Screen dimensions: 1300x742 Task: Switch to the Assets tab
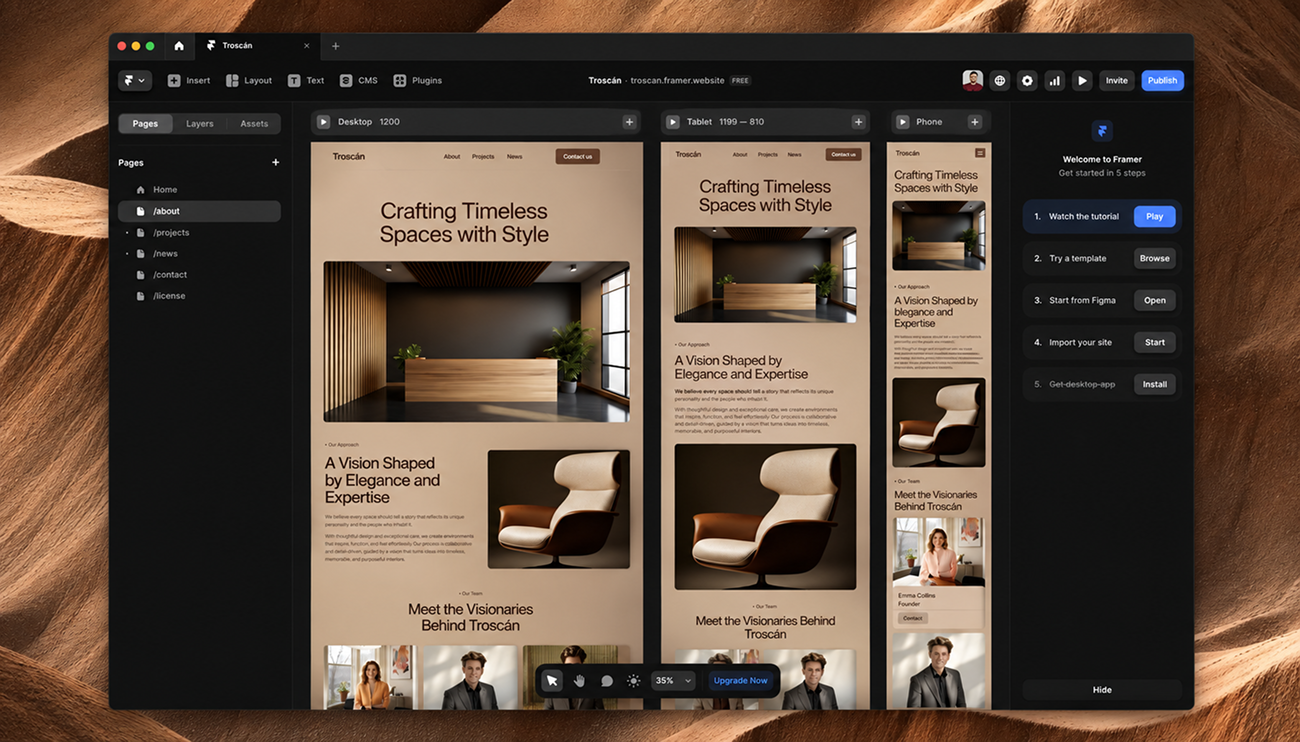(x=254, y=124)
